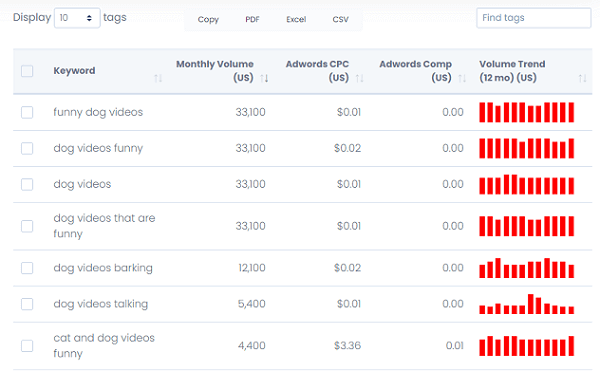Sort by Volume Trend column arrows
The width and height of the screenshot is (600, 371).
[582, 78]
